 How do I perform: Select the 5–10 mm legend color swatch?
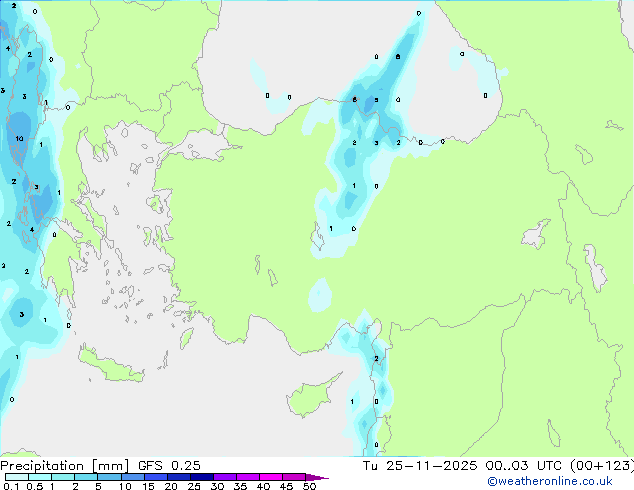109,477
